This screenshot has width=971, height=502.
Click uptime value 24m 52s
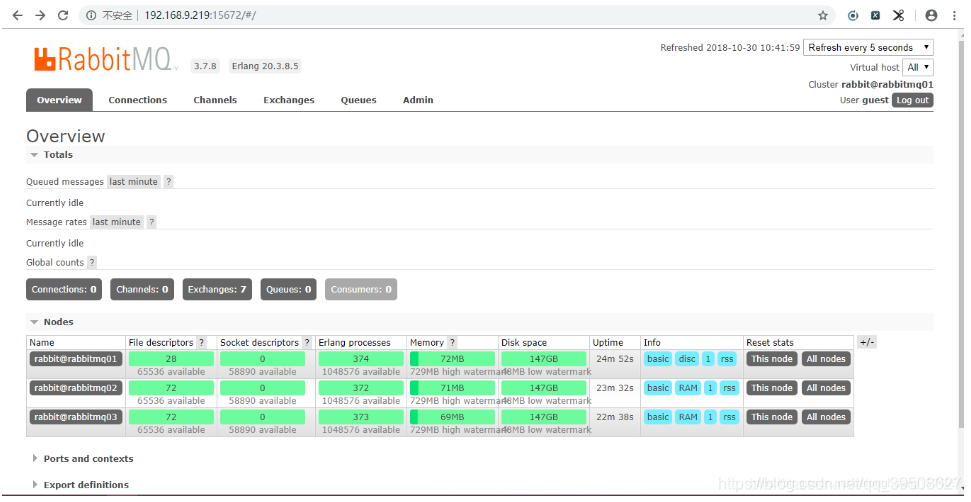tap(614, 358)
